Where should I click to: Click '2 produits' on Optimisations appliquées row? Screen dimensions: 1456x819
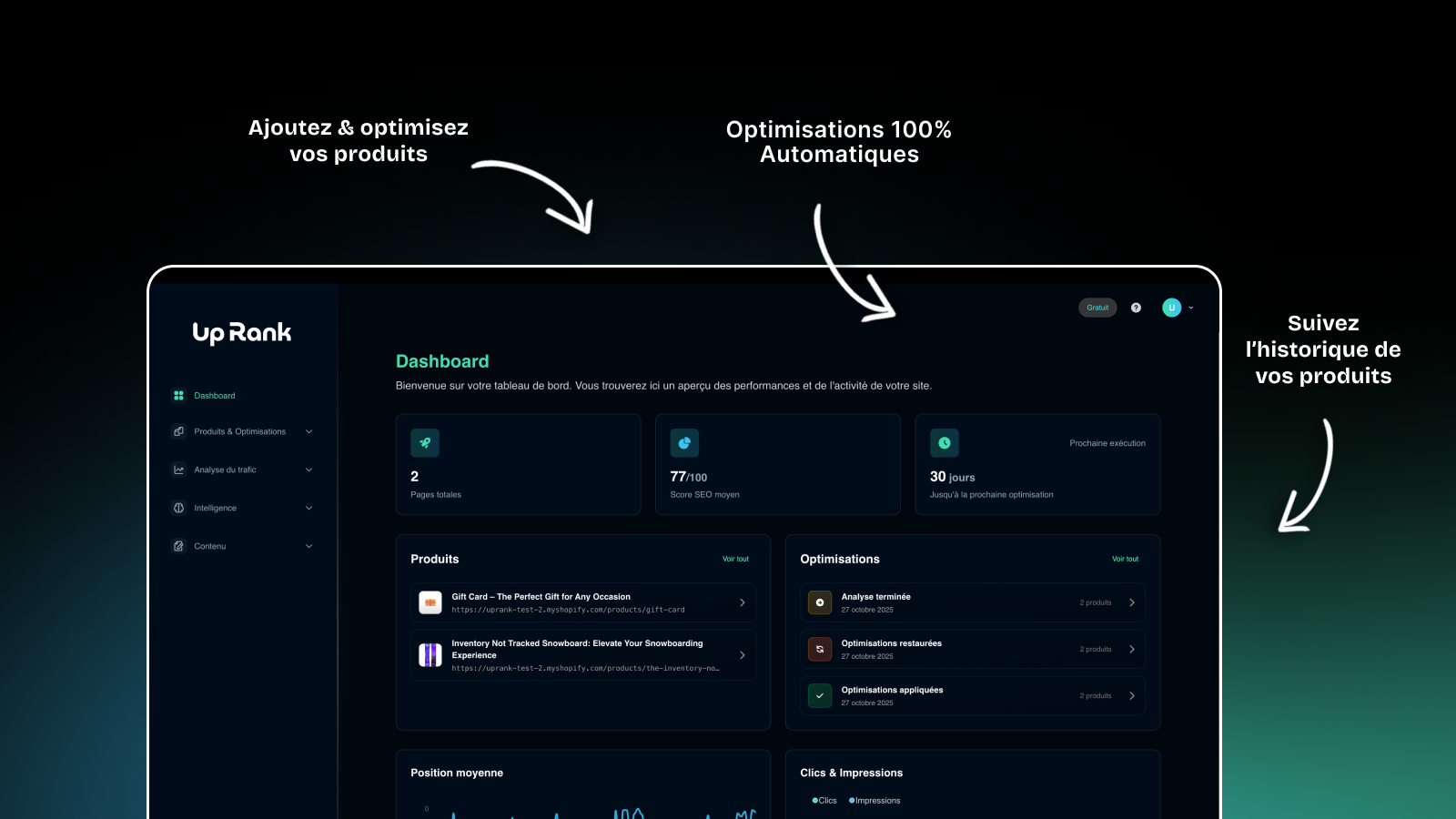click(1096, 696)
